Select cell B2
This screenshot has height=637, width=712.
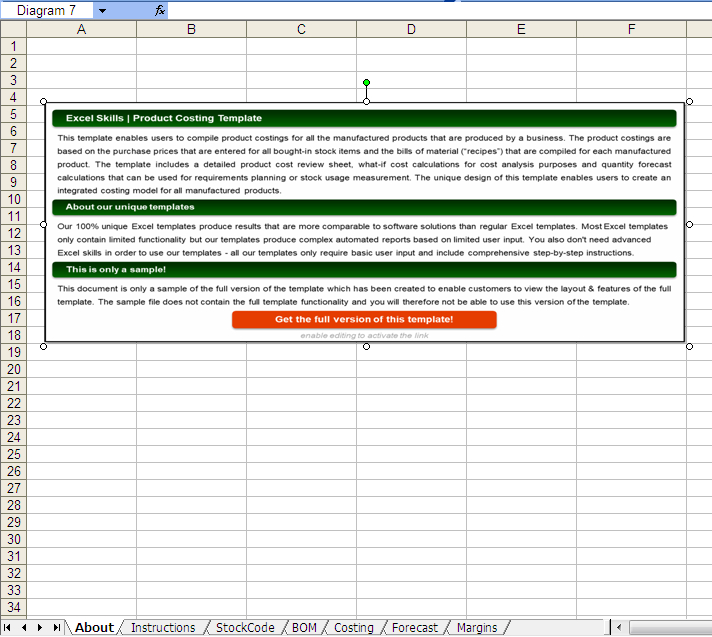pos(191,63)
